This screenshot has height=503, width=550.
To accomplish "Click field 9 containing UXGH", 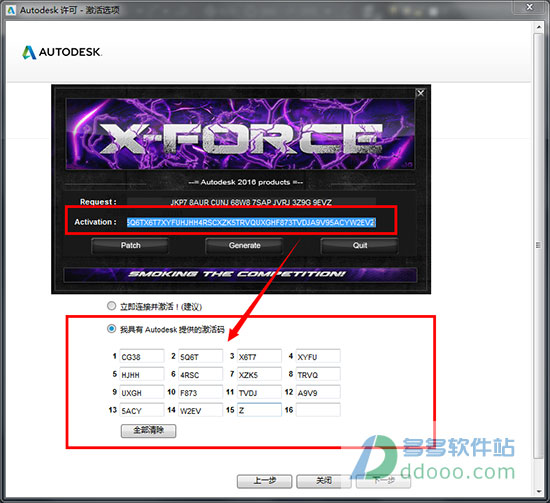I will (x=142, y=392).
